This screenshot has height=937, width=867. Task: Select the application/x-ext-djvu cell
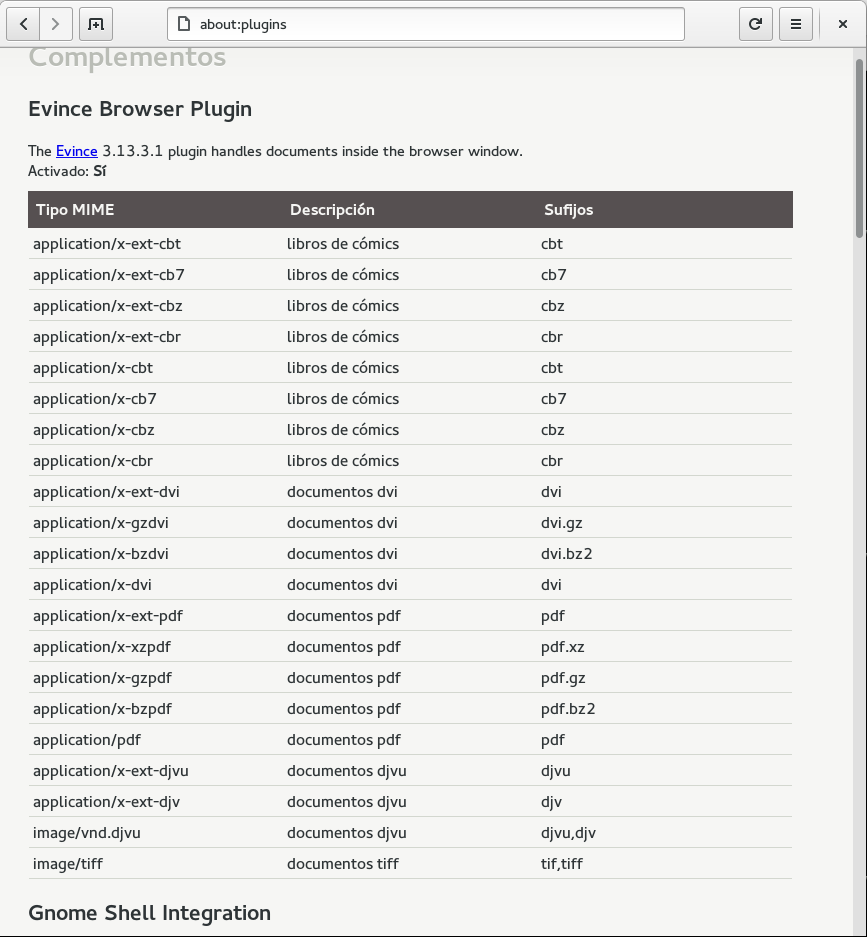111,772
